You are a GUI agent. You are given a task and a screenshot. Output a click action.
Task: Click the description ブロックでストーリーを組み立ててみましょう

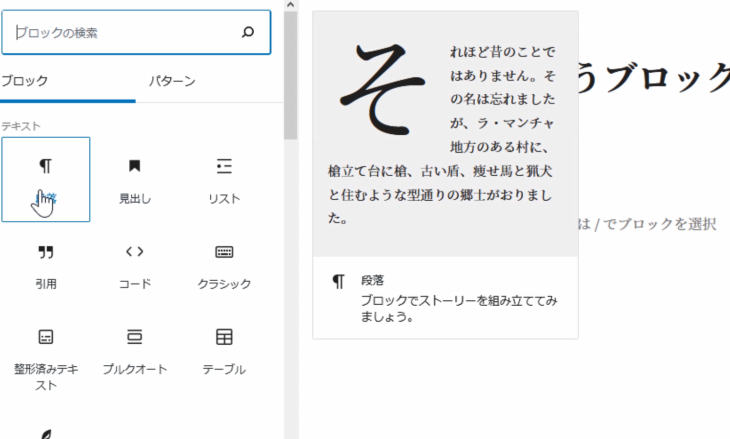point(459,309)
